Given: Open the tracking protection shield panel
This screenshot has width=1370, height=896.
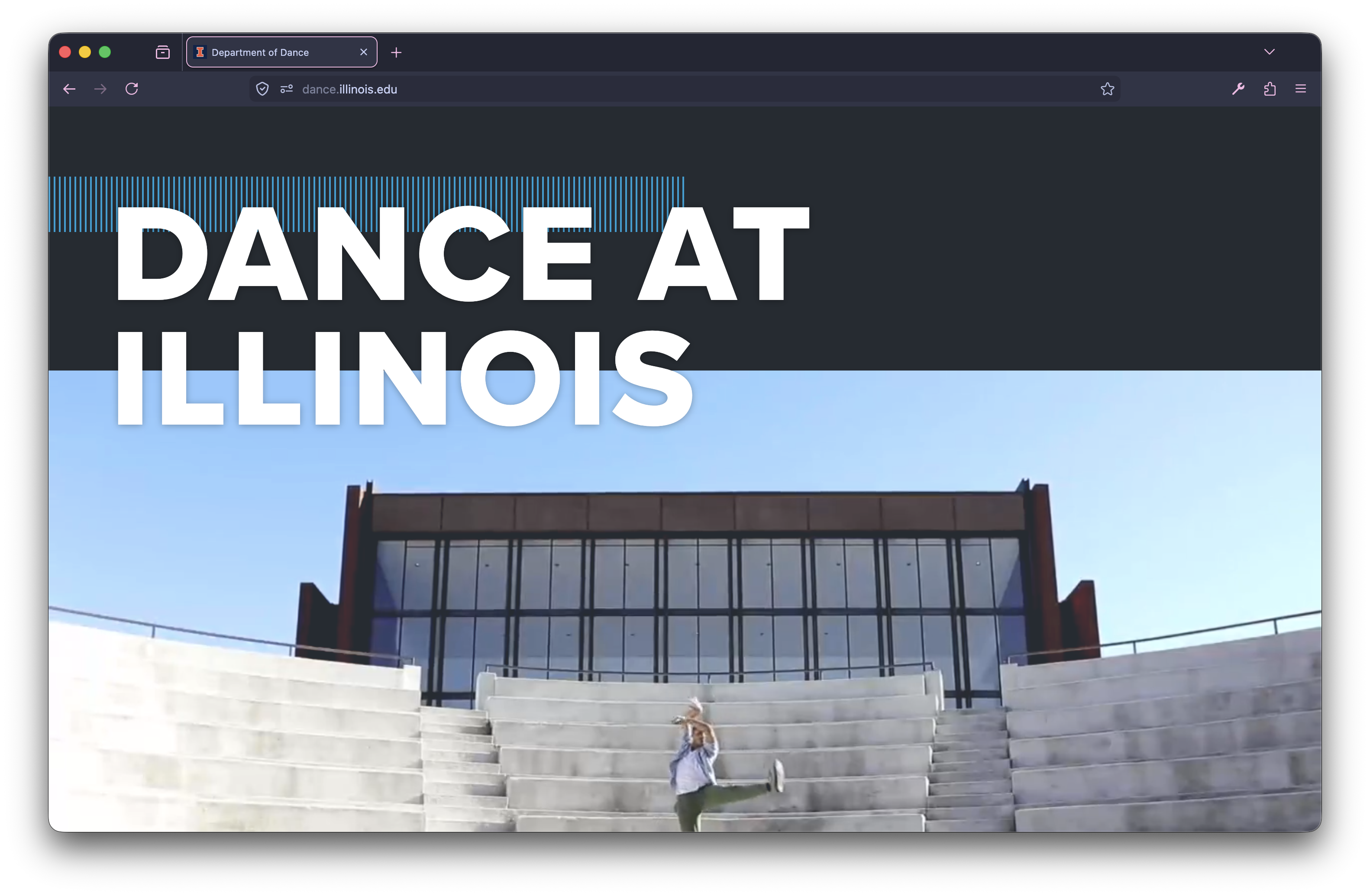Looking at the screenshot, I should click(262, 89).
